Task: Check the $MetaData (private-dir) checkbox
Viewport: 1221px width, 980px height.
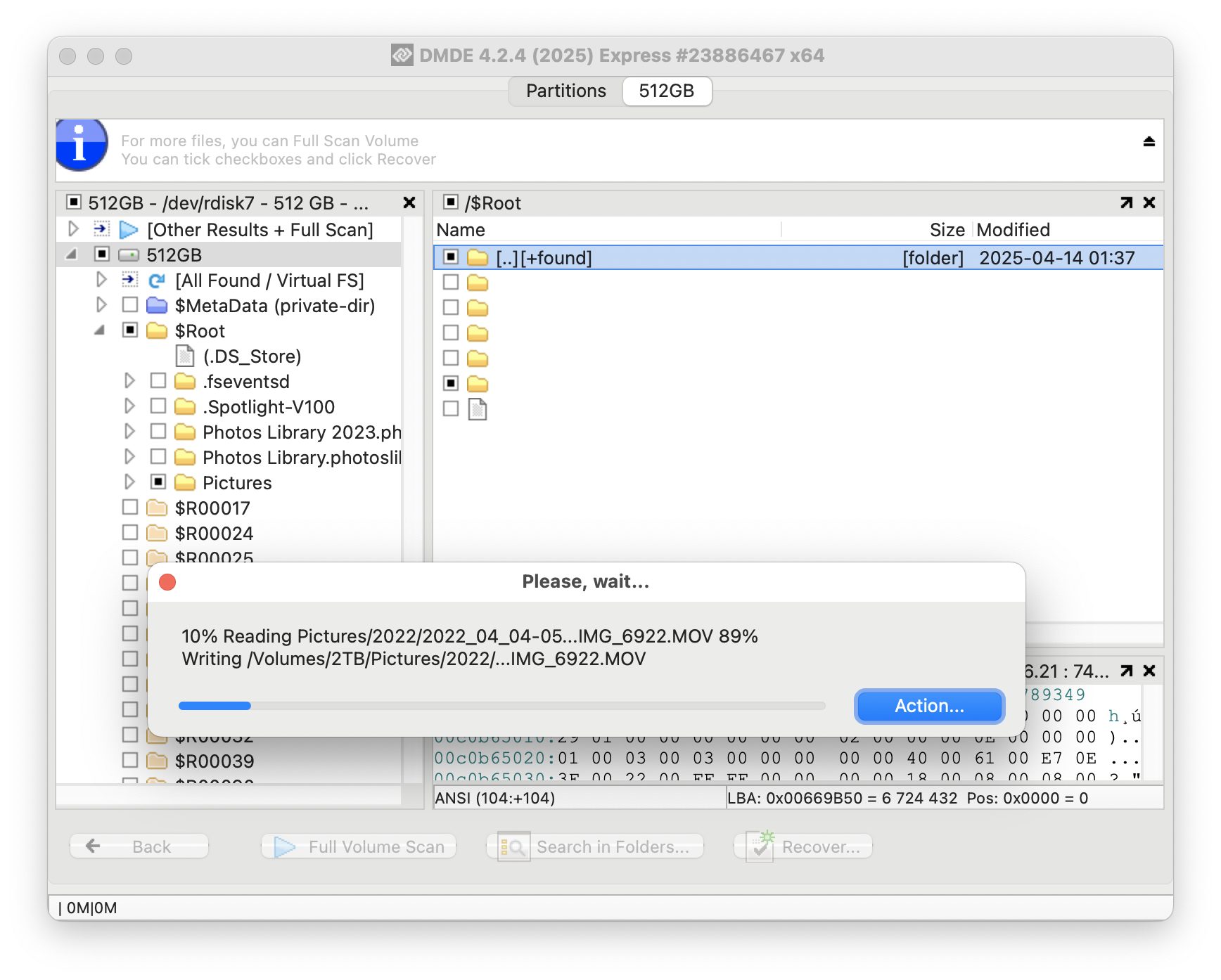Action: (x=130, y=304)
